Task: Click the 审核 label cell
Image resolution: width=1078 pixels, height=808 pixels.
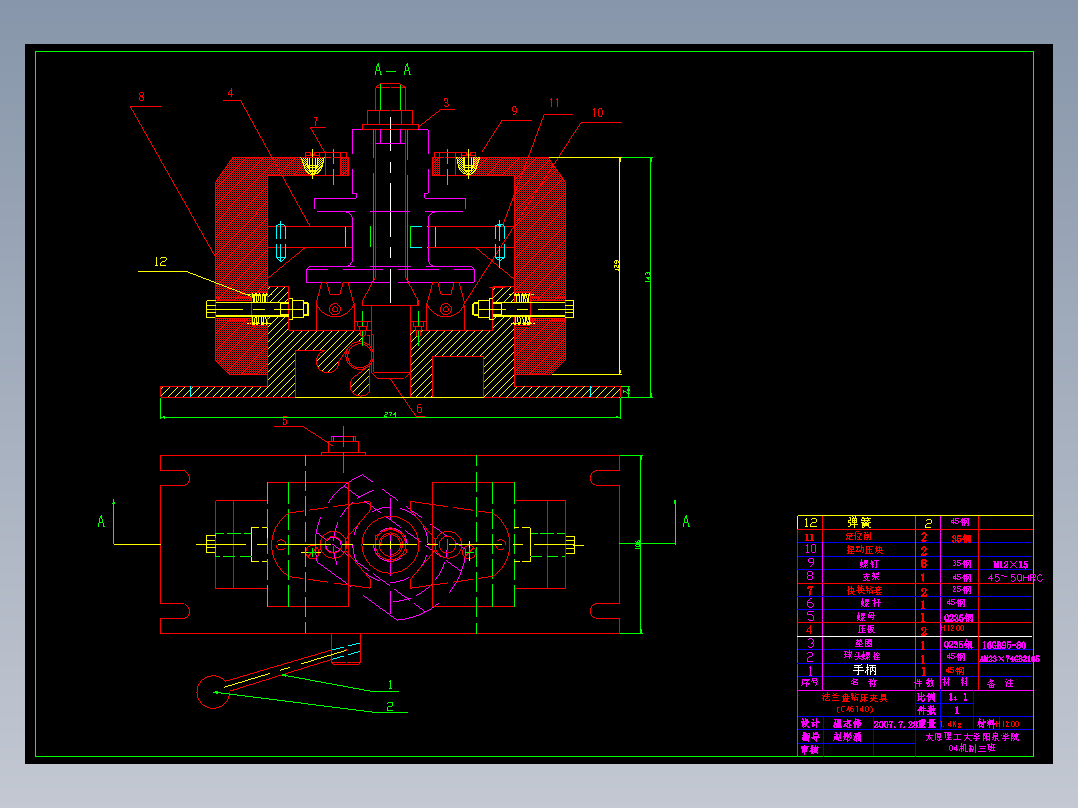Action: pyautogui.click(x=811, y=750)
